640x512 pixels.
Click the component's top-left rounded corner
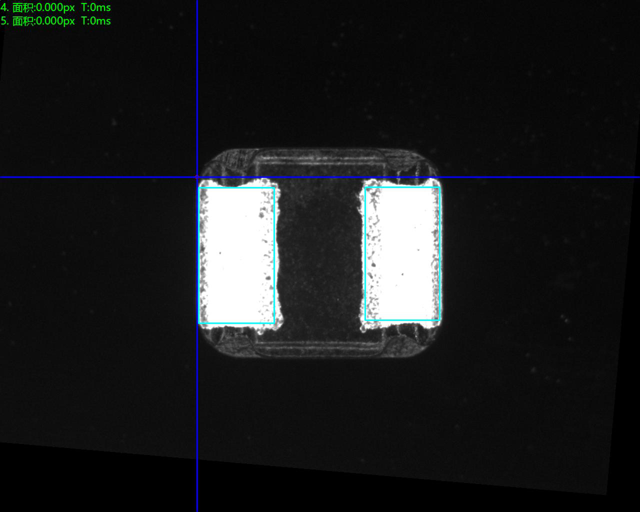pos(212,159)
